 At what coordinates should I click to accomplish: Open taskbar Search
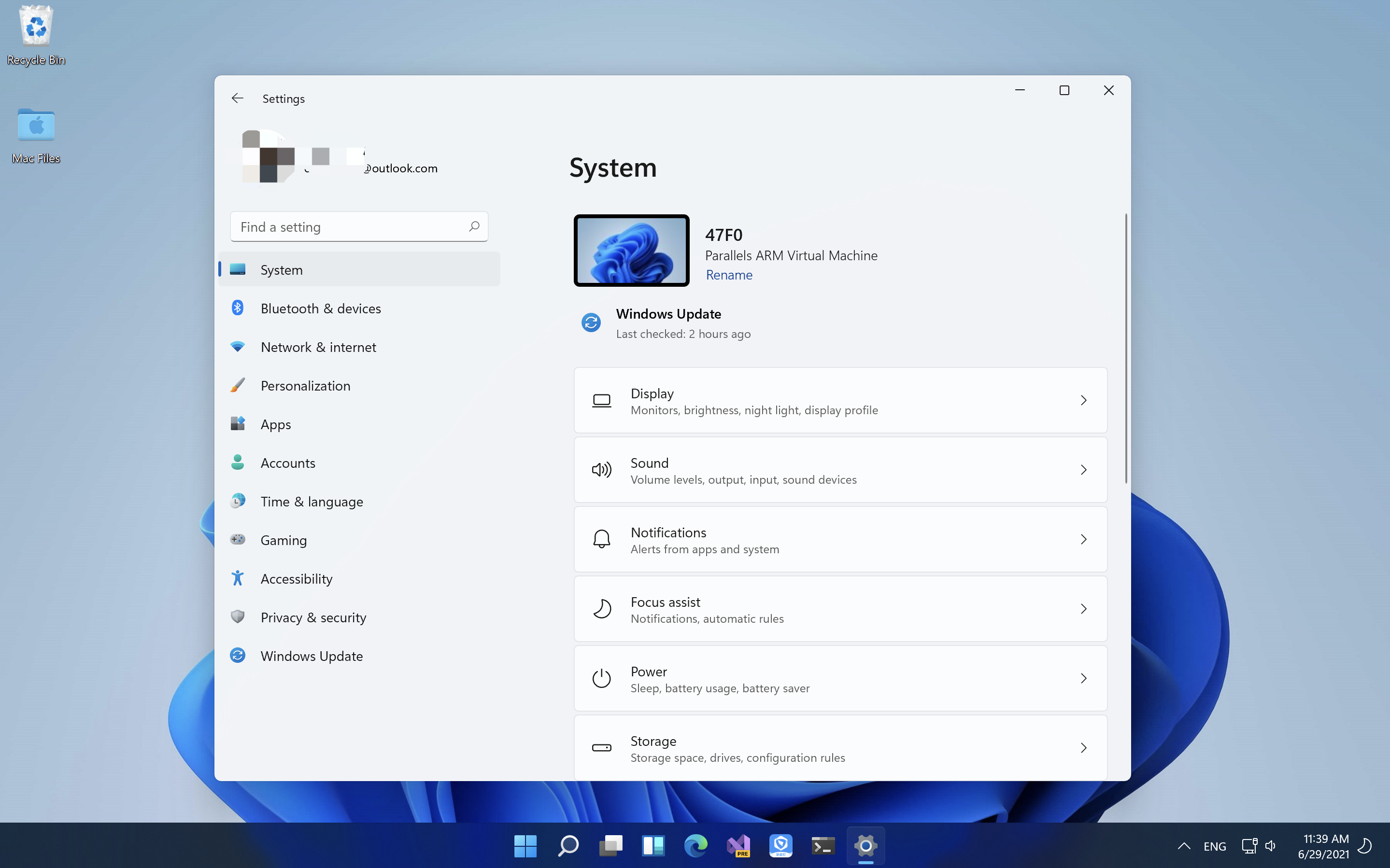pyautogui.click(x=568, y=846)
